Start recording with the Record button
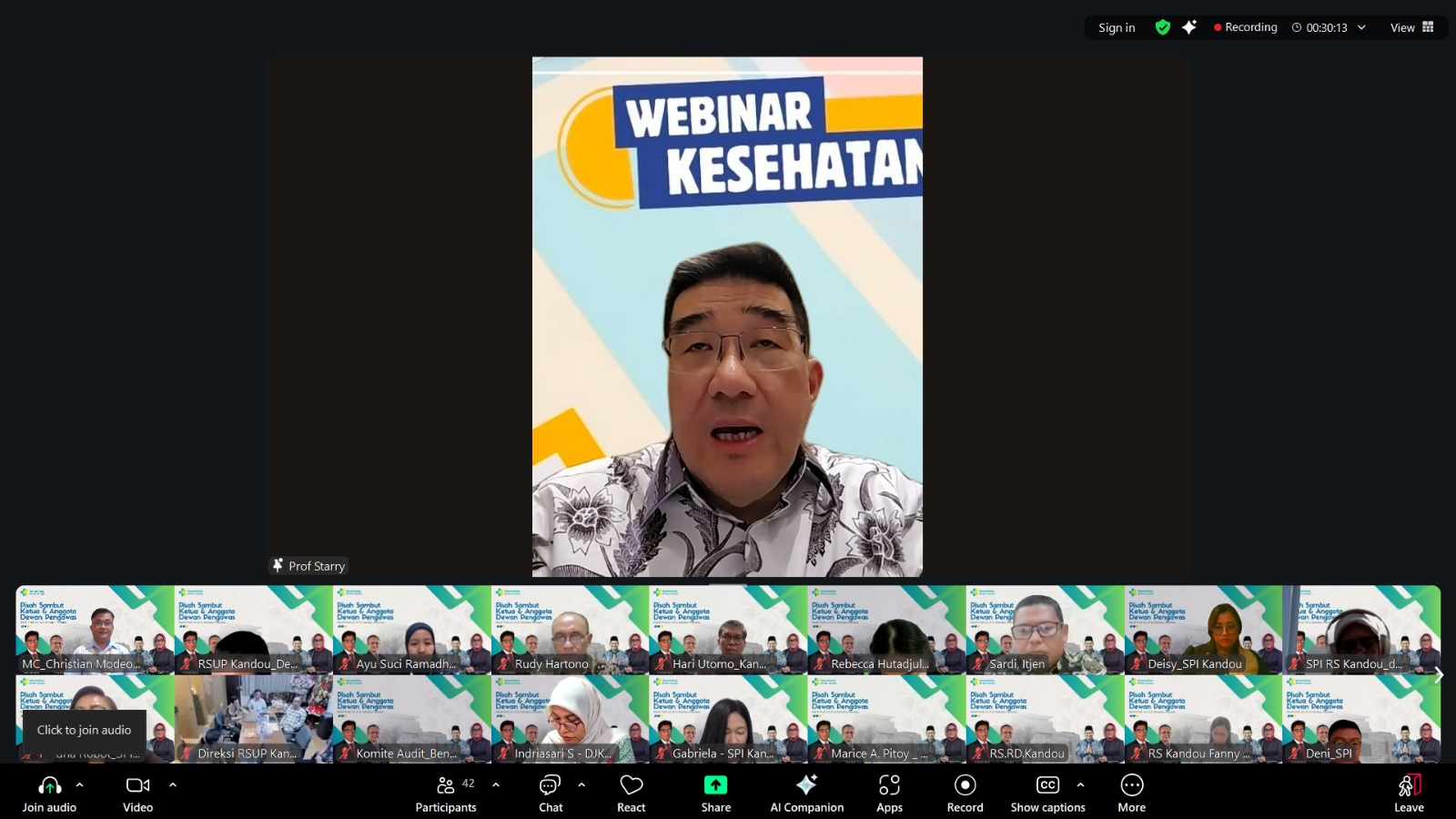The width and height of the screenshot is (1456, 819). click(965, 793)
